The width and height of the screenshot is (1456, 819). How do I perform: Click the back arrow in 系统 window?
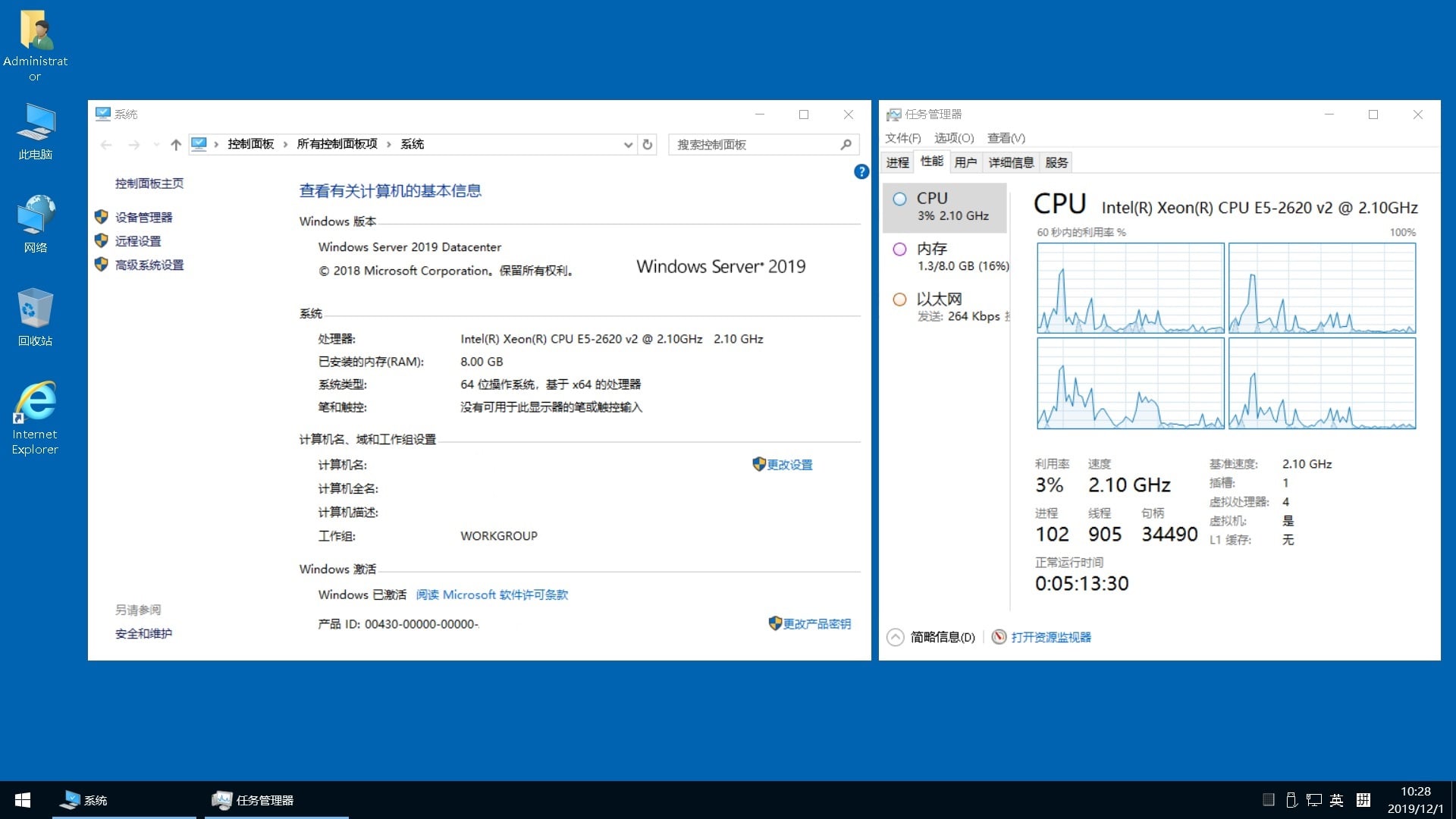coord(106,144)
